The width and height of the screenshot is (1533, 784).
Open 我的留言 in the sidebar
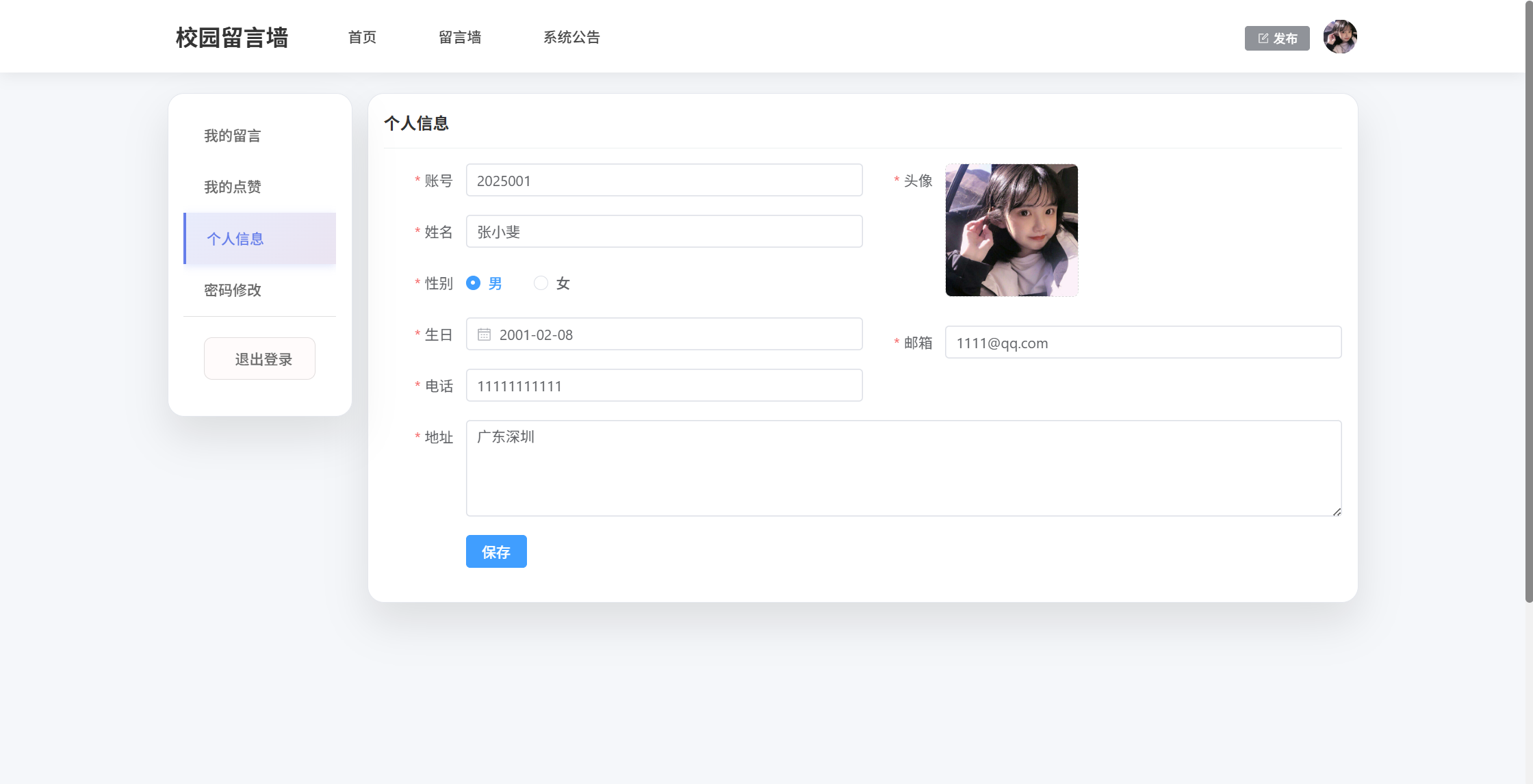coord(233,135)
